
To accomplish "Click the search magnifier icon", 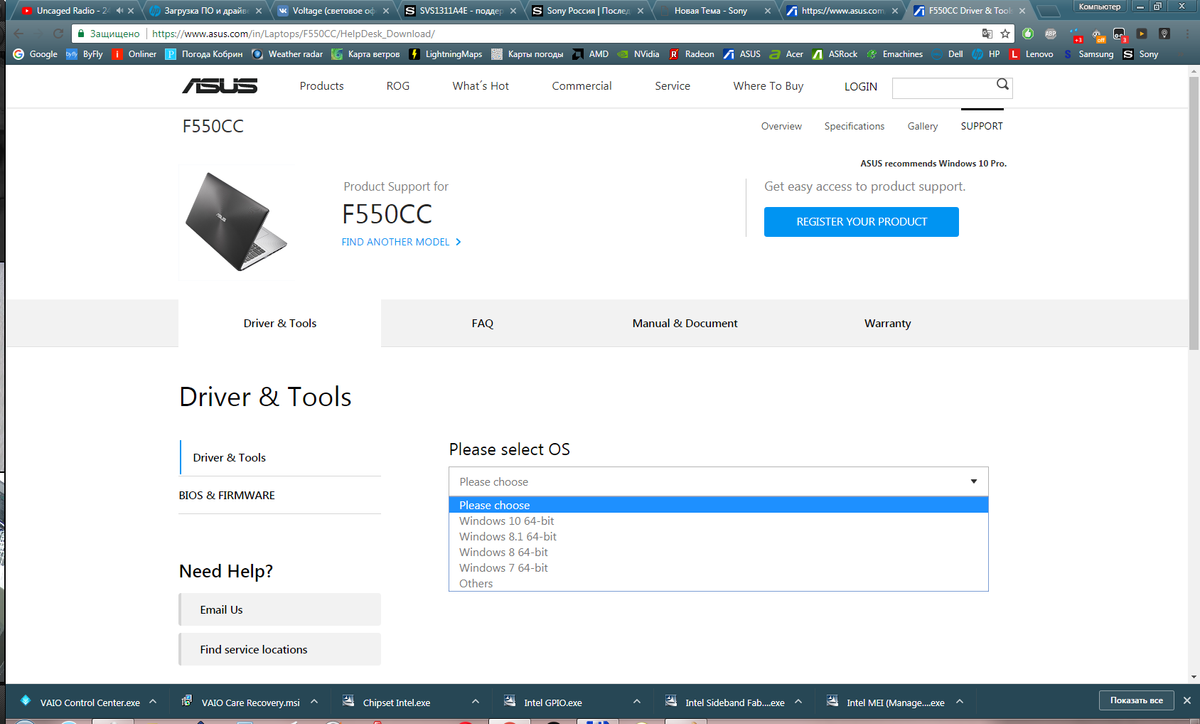I will pyautogui.click(x=1002, y=85).
